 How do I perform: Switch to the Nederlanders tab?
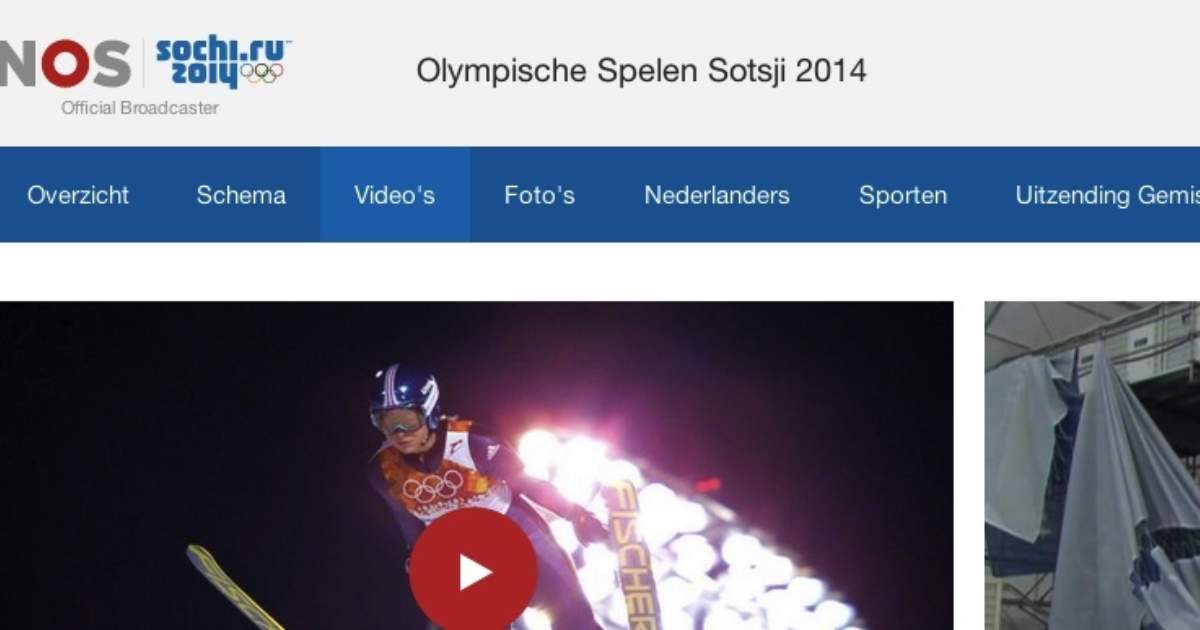pyautogui.click(x=717, y=195)
